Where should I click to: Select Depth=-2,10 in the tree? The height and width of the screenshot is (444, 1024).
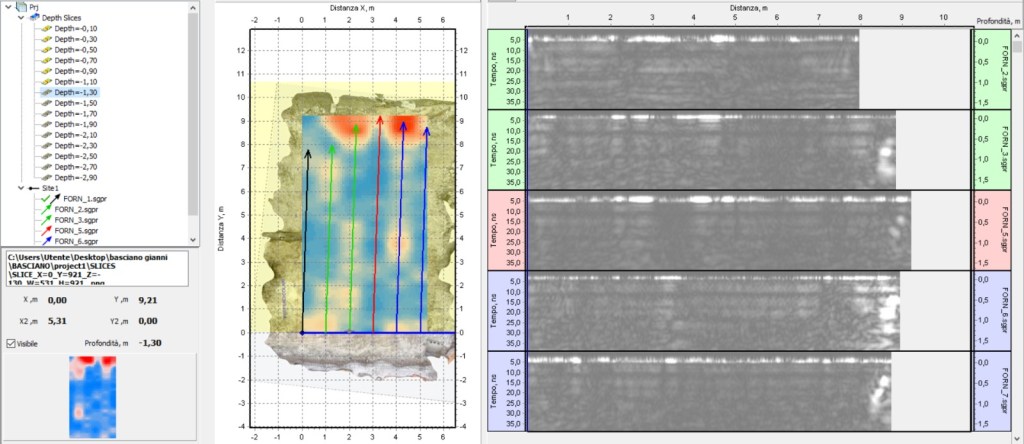(x=76, y=134)
